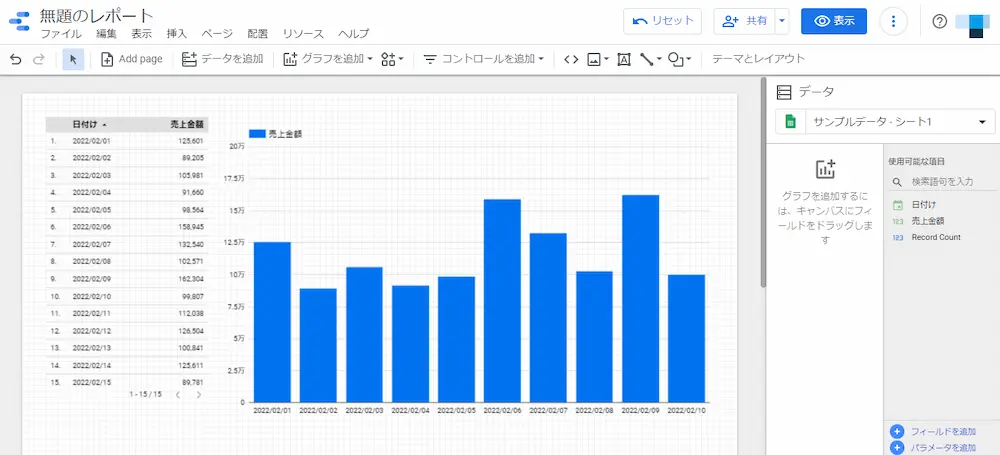Click the blue 表示 view button
The width and height of the screenshot is (1000, 455).
click(834, 21)
